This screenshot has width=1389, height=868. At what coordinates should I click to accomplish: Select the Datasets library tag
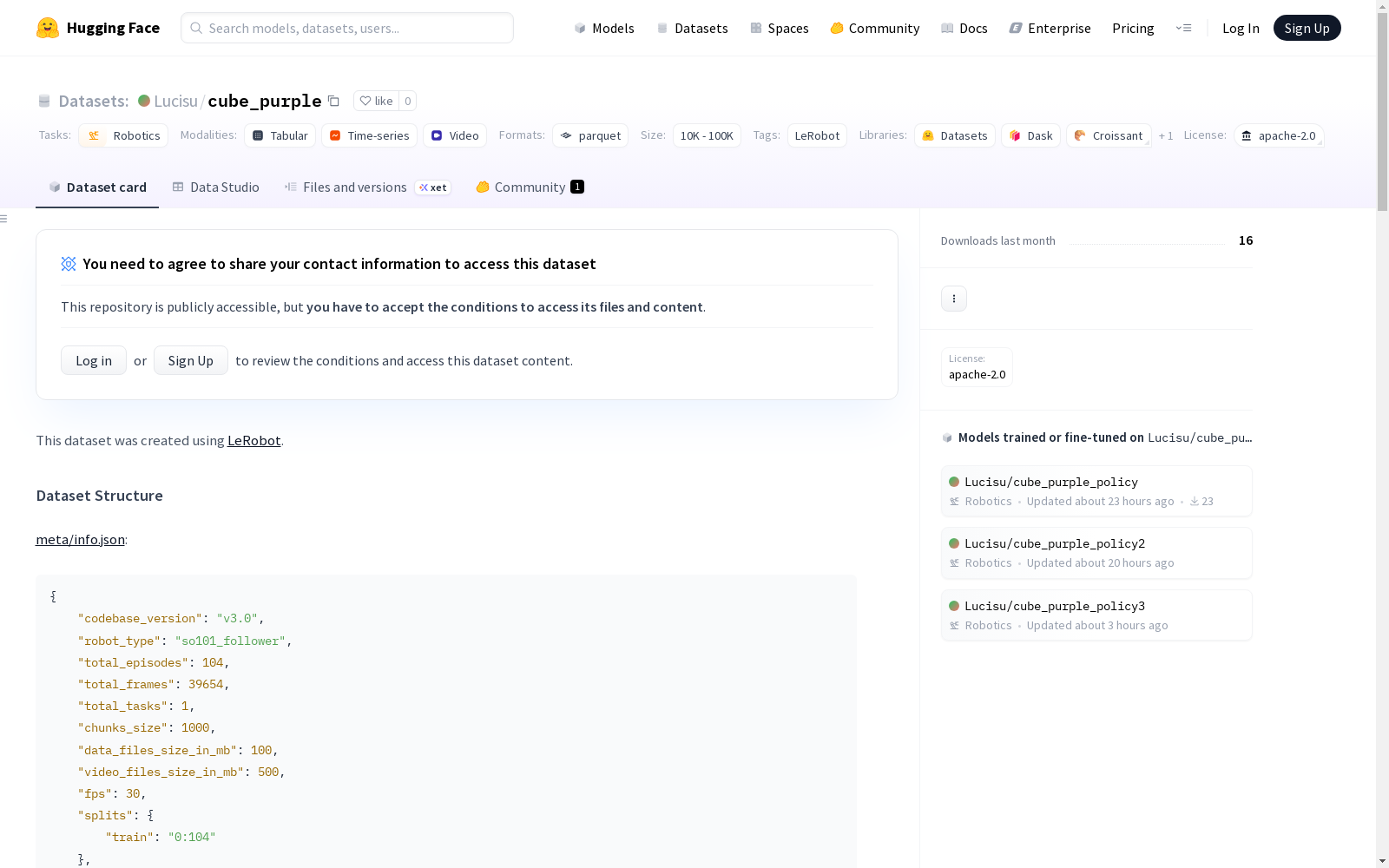tap(954, 135)
